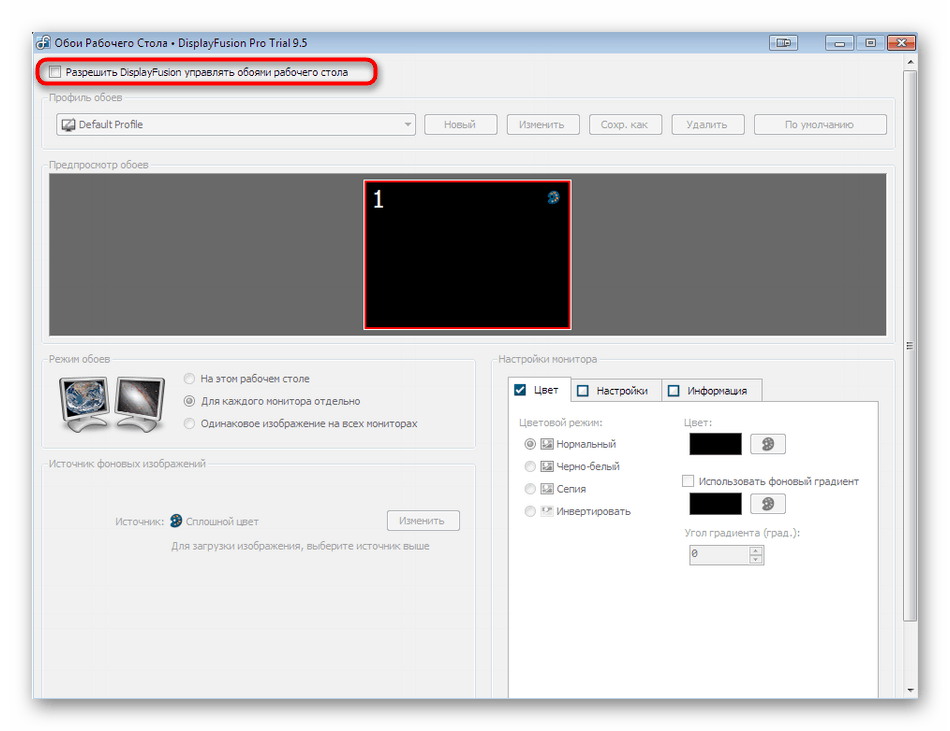
Task: Click the black Цвет color swatch
Action: (x=714, y=443)
